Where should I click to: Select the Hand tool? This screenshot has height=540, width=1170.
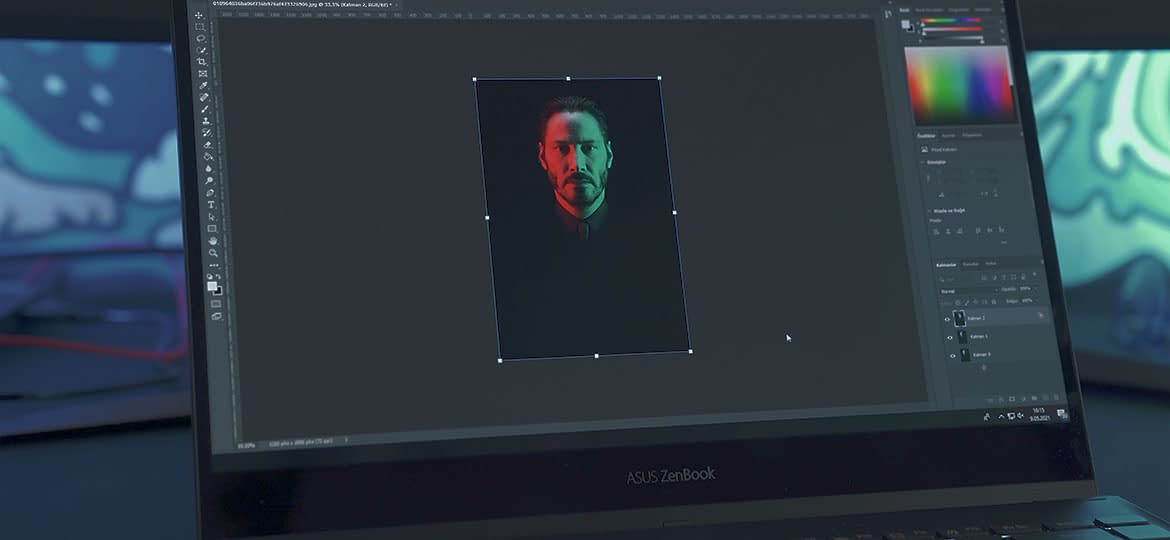(x=213, y=240)
